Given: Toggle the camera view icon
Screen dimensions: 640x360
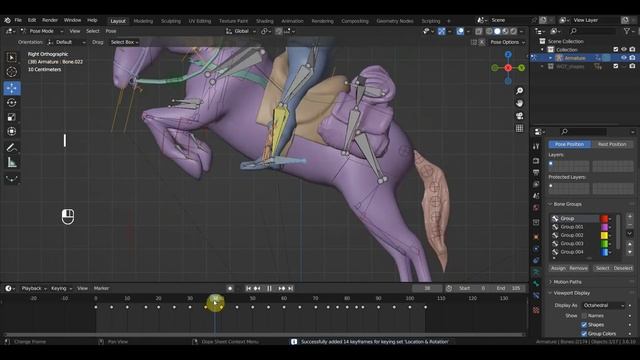Looking at the screenshot, I should (x=519, y=116).
